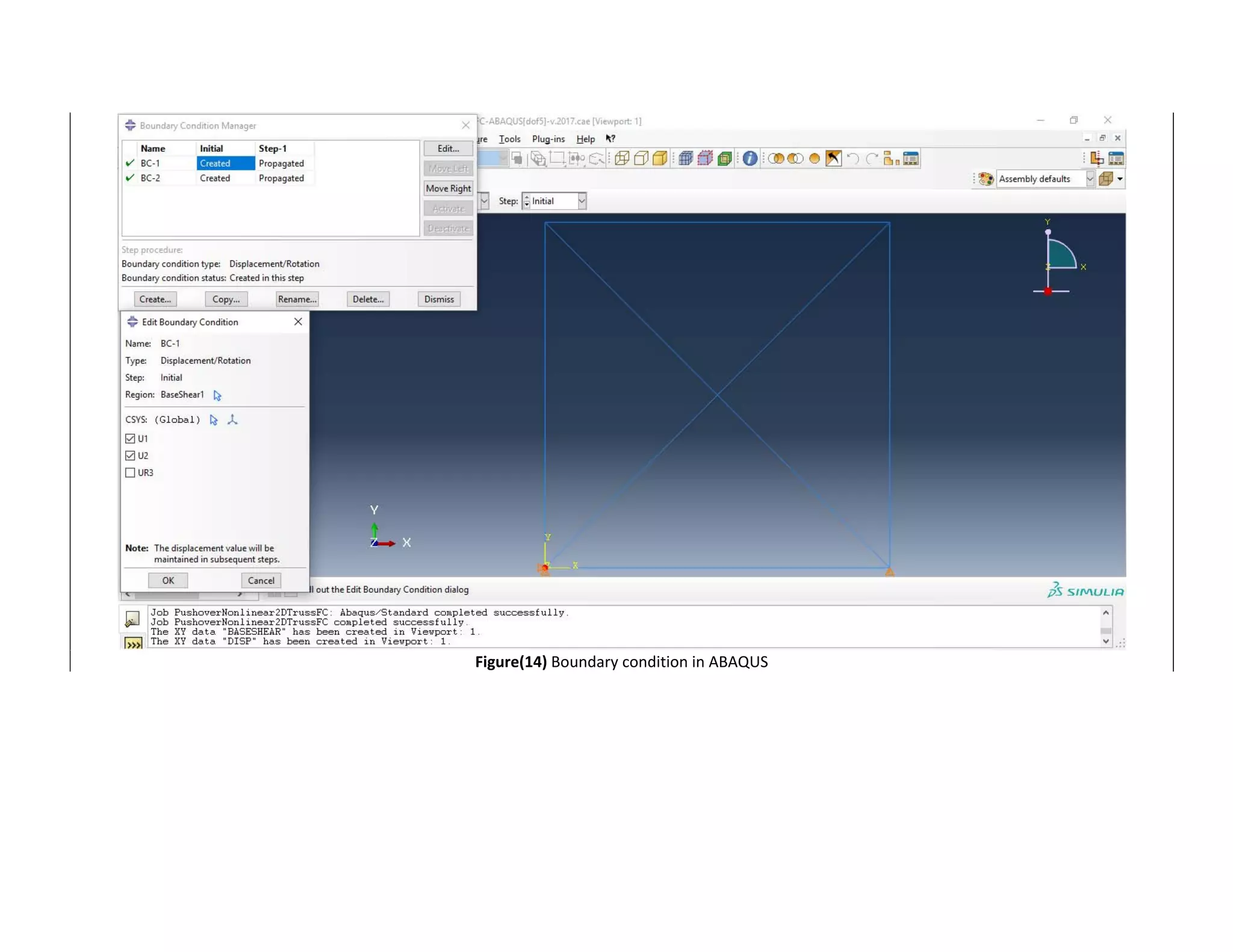Click the intersecting circles display group icon
The height and width of the screenshot is (952, 1233).
click(795, 159)
